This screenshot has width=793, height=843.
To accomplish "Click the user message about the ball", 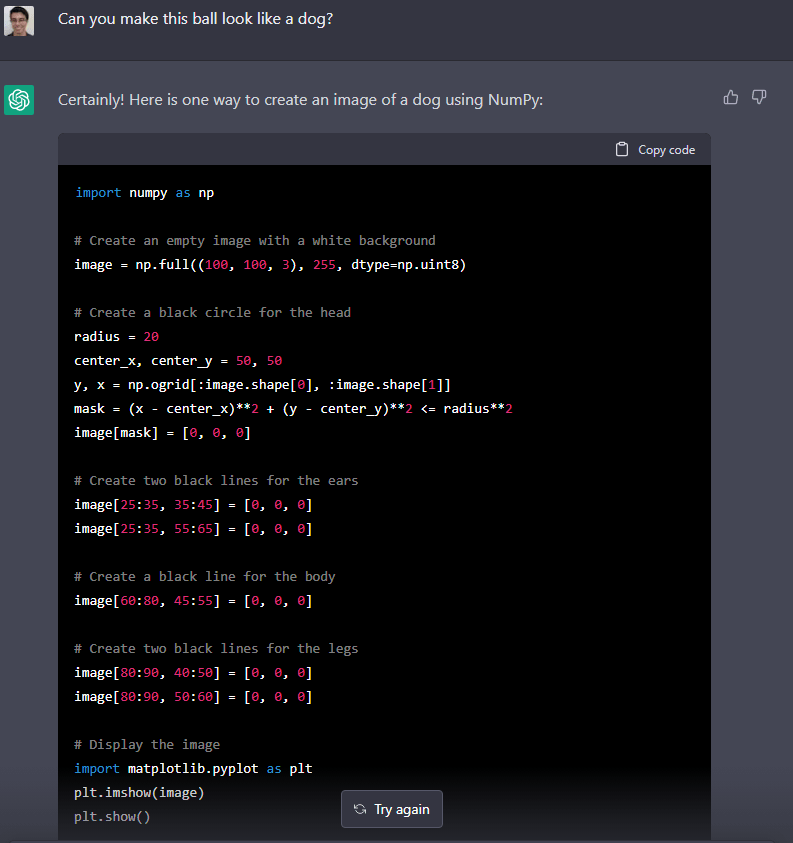I will point(195,20).
